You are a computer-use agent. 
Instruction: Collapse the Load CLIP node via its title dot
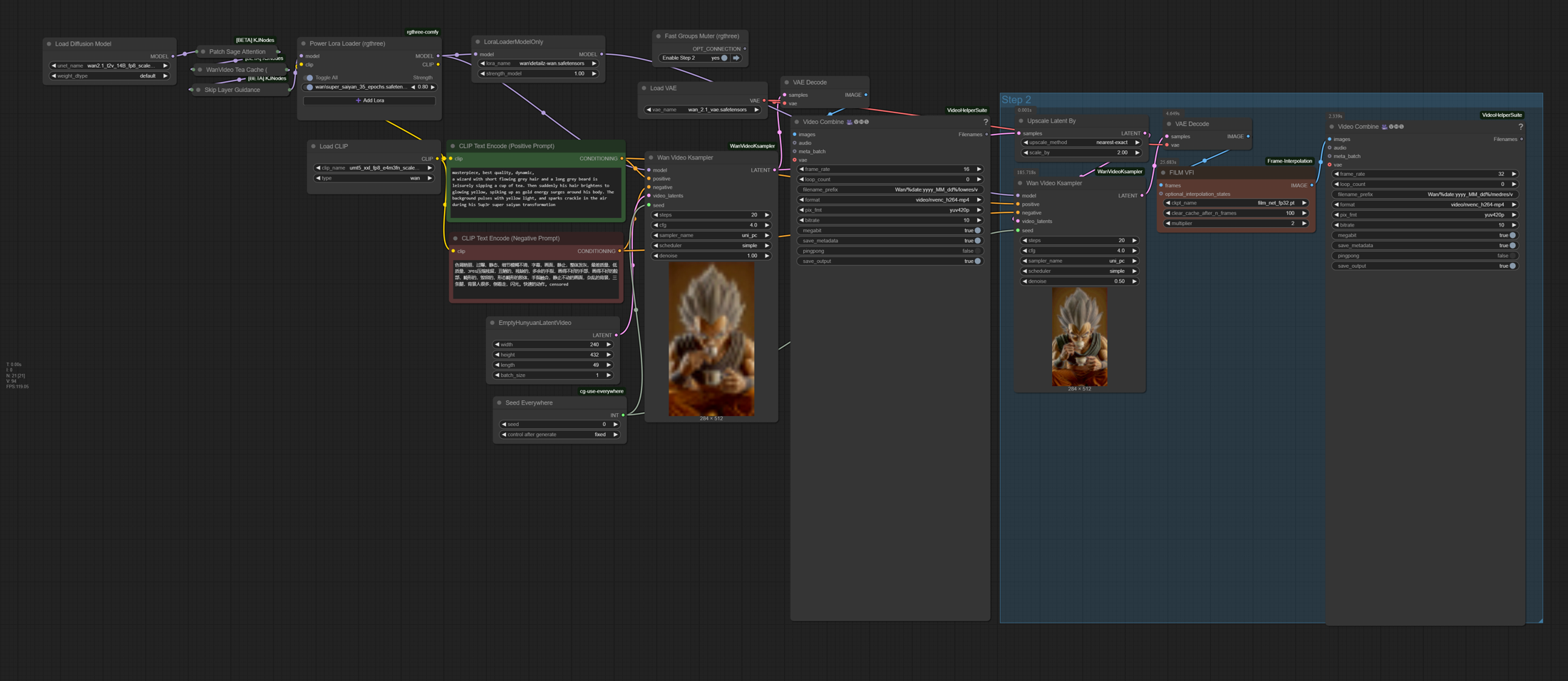coord(314,147)
